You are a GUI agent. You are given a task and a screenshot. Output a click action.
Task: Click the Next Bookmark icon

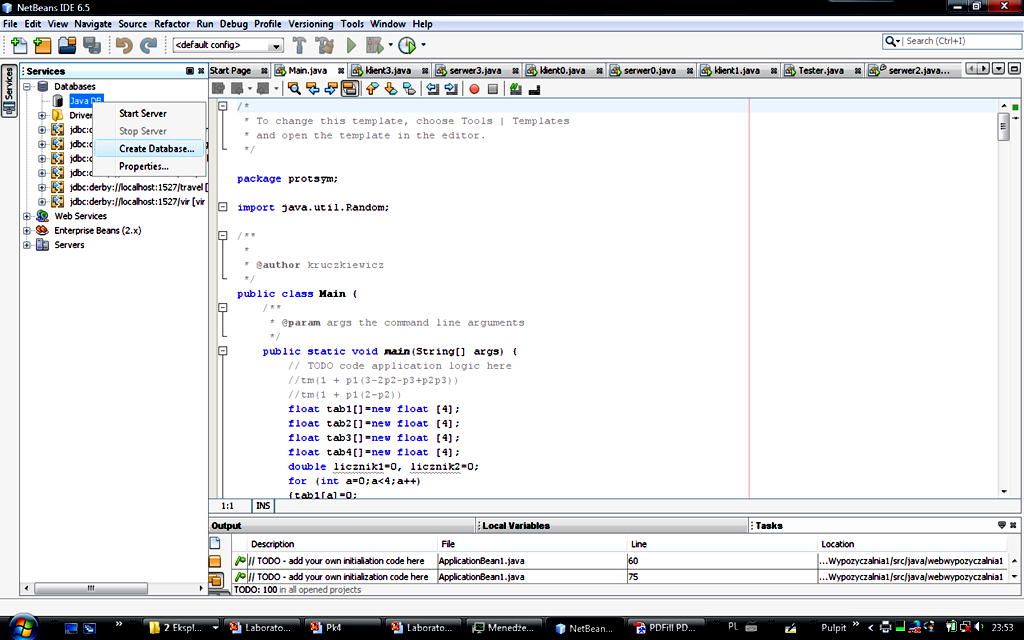click(x=391, y=89)
